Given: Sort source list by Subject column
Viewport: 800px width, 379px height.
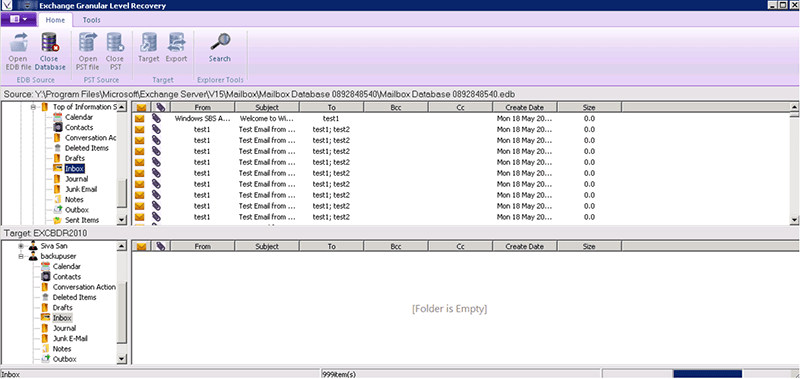Looking at the screenshot, I should [x=267, y=107].
